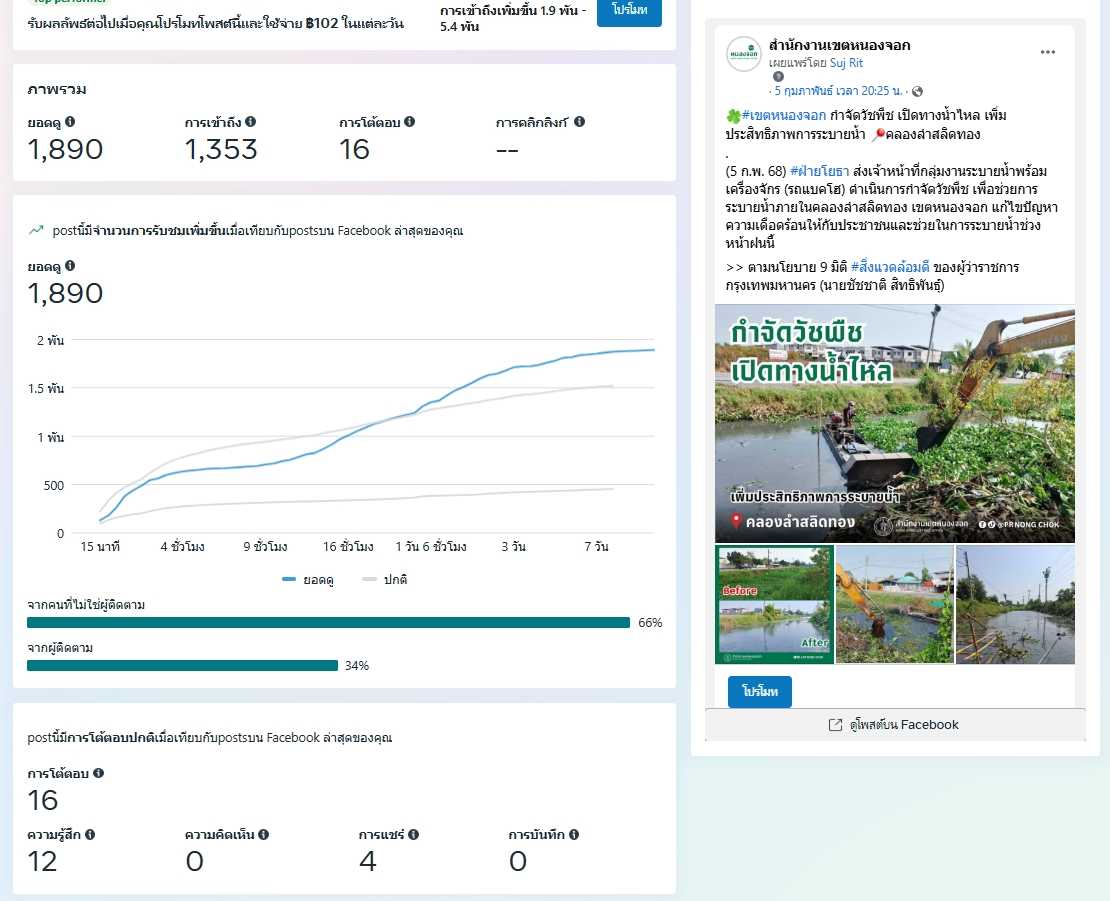This screenshot has width=1110, height=901.
Task: Click info icon beside การคลิกลิงก์
Action: tap(579, 122)
